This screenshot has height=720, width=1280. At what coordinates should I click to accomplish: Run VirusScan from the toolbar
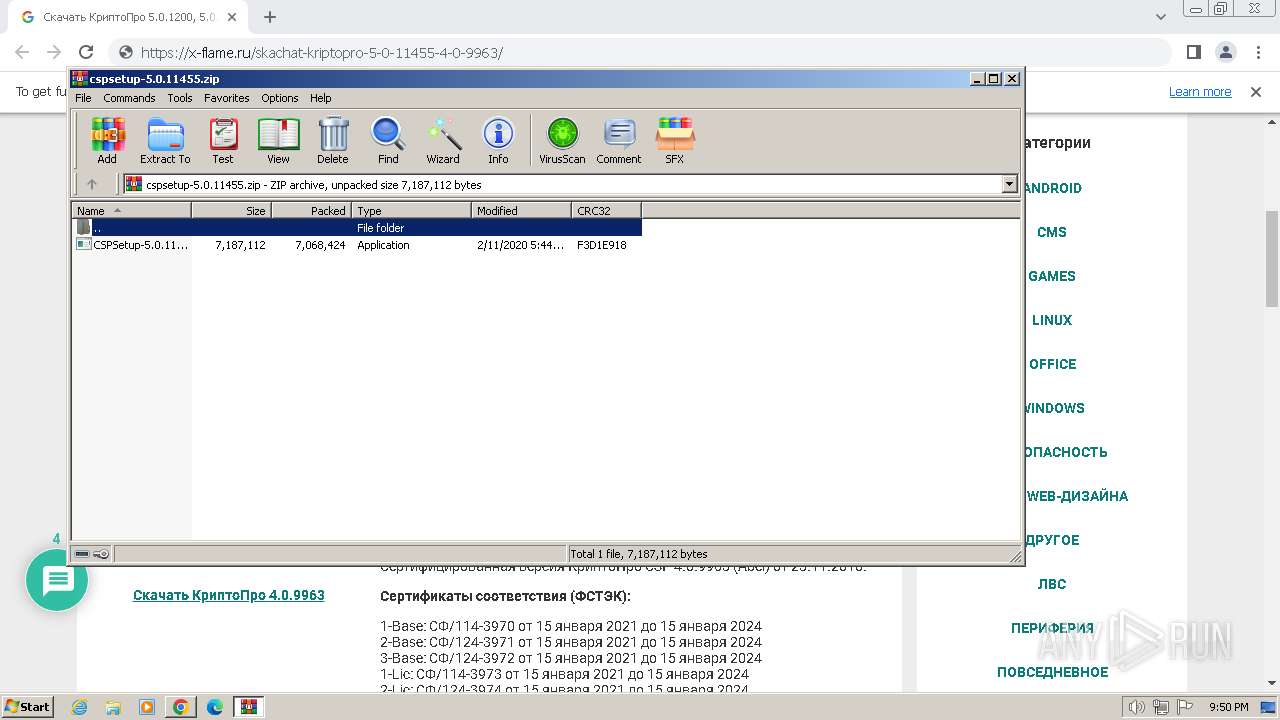click(562, 140)
